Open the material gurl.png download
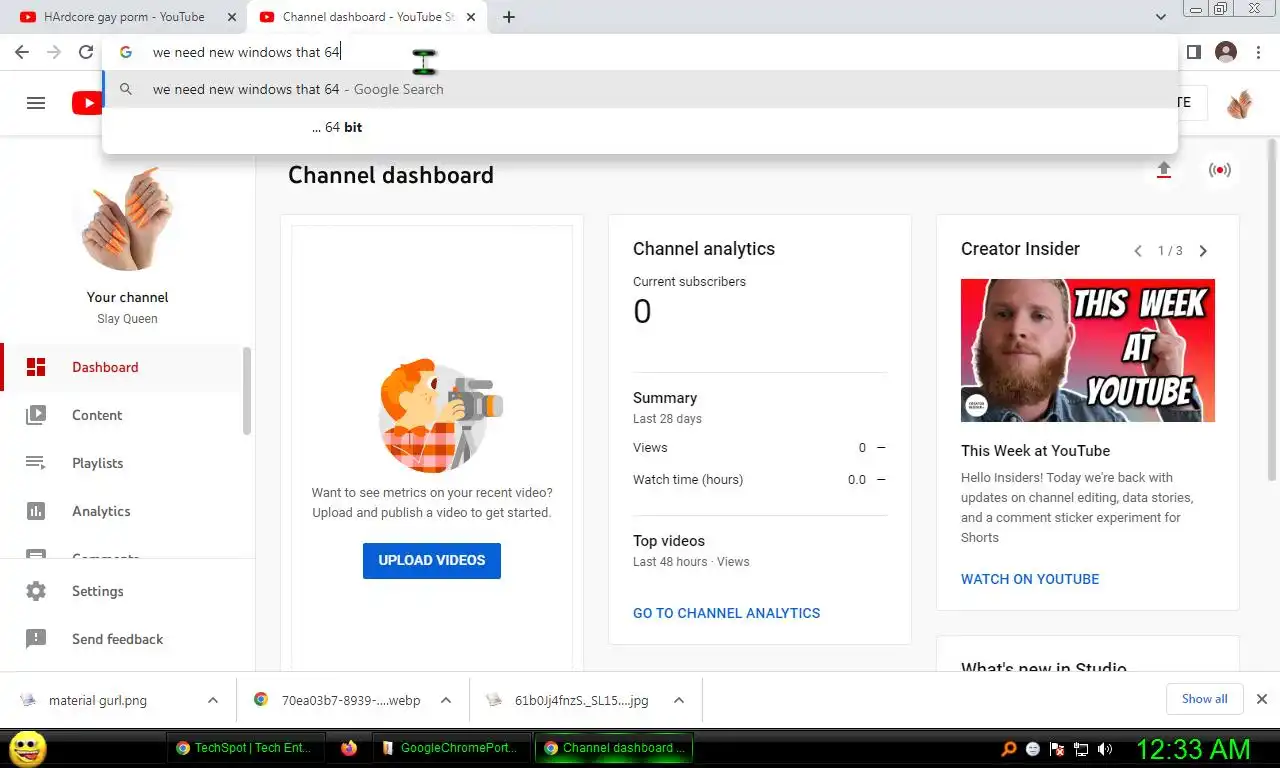The width and height of the screenshot is (1280, 768). click(x=98, y=700)
